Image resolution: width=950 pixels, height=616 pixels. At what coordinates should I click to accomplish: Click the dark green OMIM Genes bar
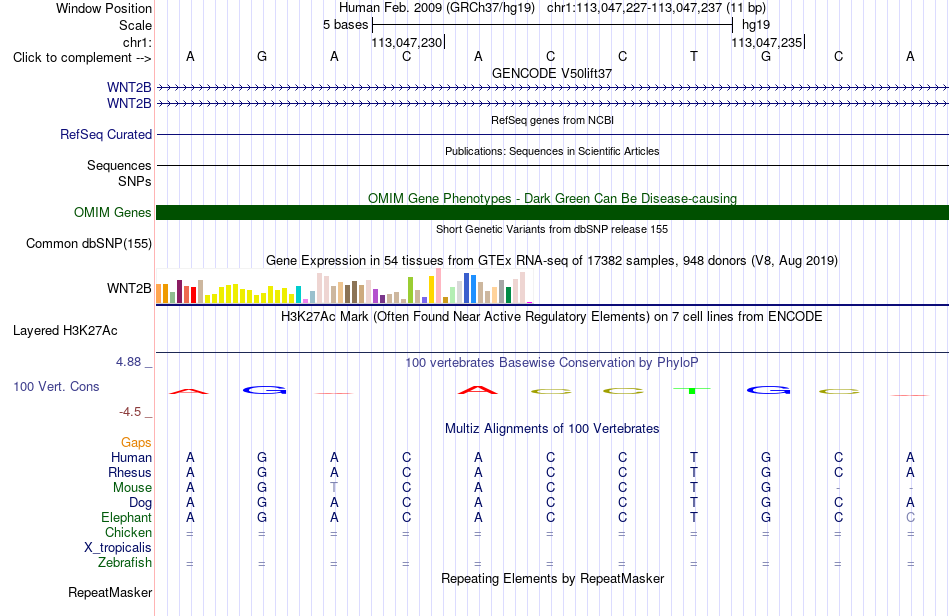point(552,213)
